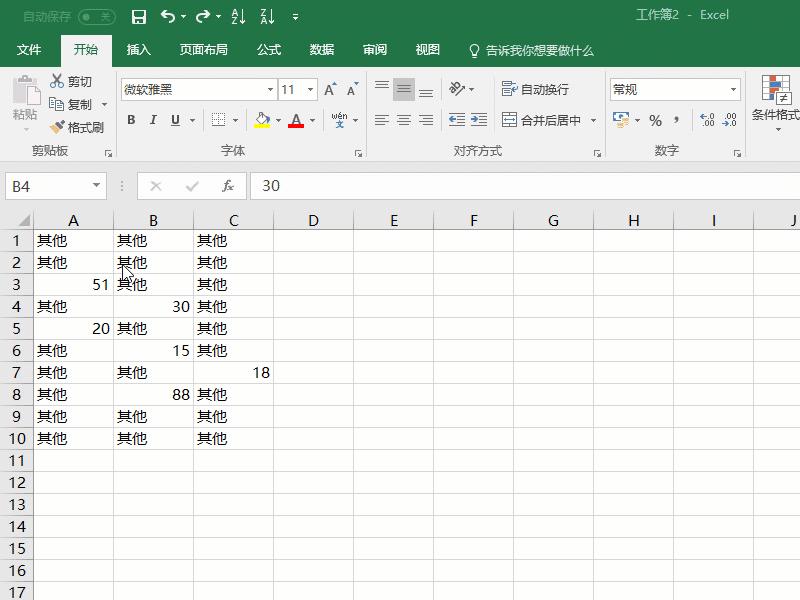Toggle bold formatting with the B icon
The image size is (800, 600).
click(130, 120)
